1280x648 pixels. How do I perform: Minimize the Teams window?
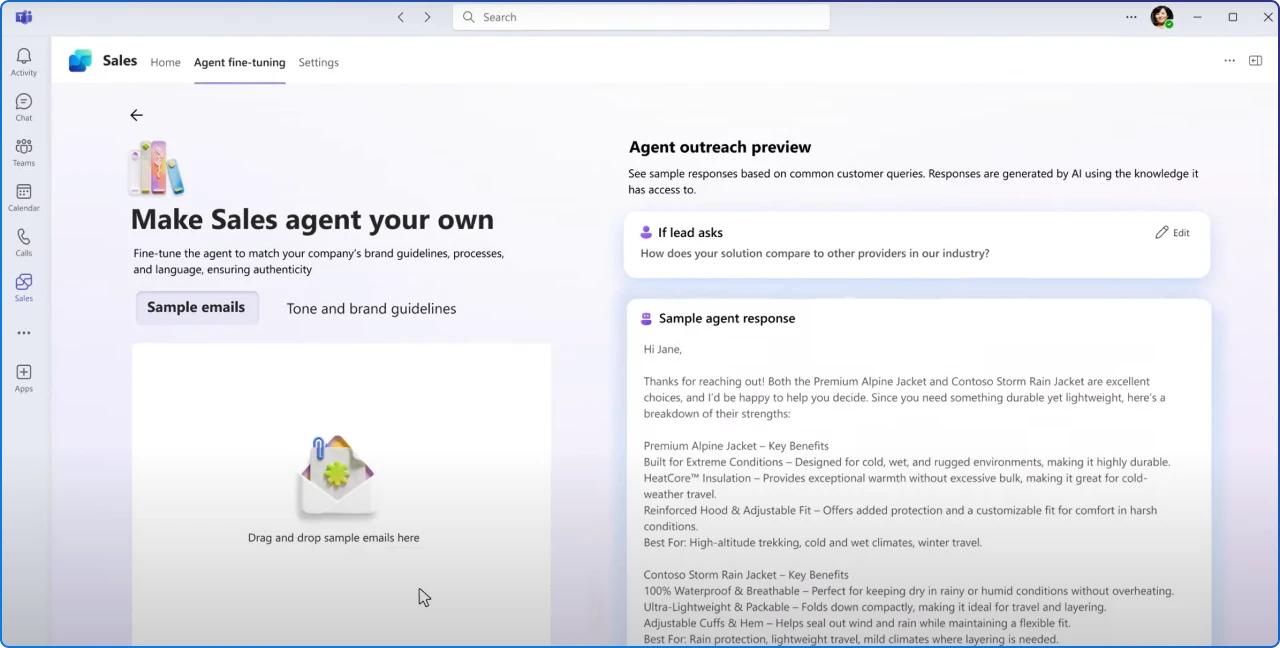click(1198, 17)
